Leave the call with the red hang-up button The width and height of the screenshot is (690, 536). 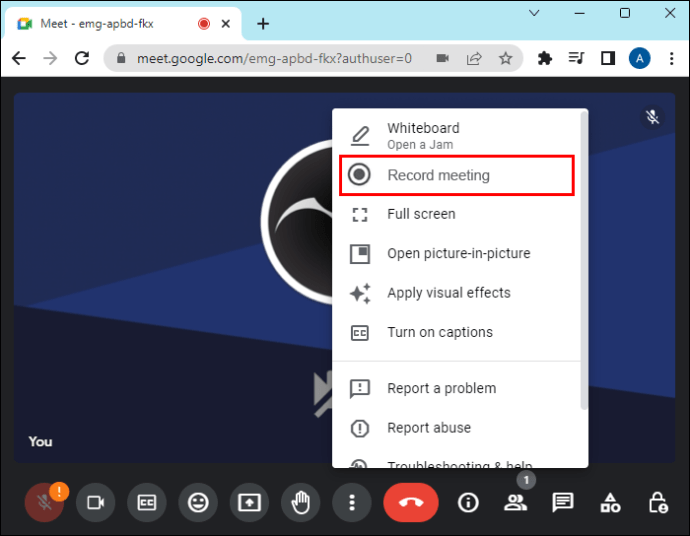411,503
